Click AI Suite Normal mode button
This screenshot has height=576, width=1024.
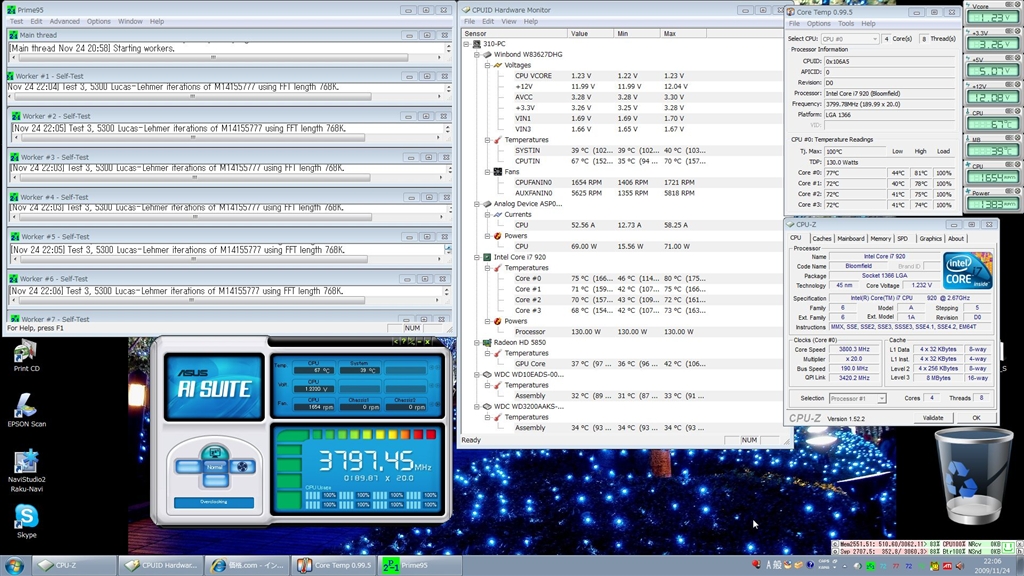[x=215, y=467]
